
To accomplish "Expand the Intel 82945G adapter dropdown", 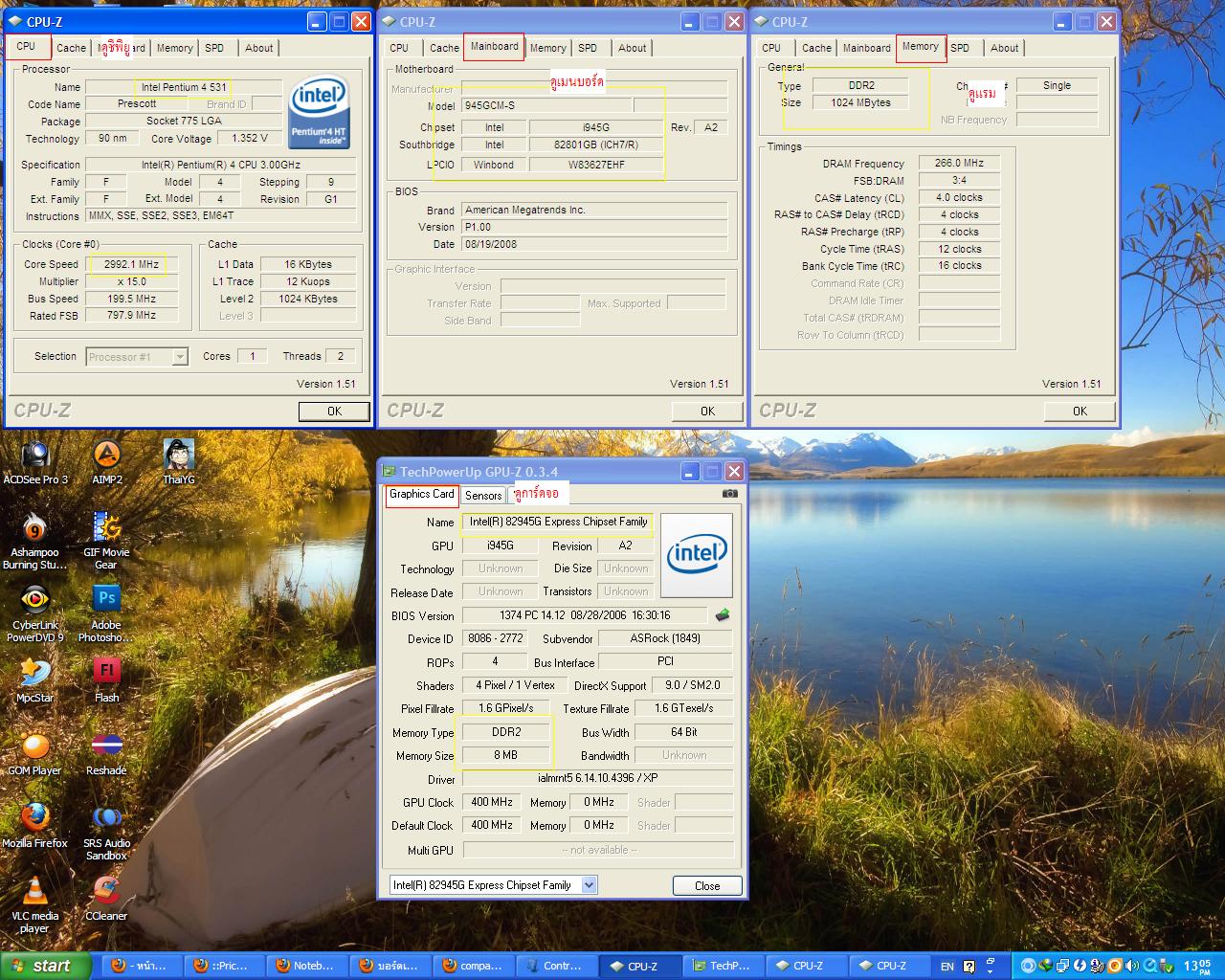I will pyautogui.click(x=493, y=885).
